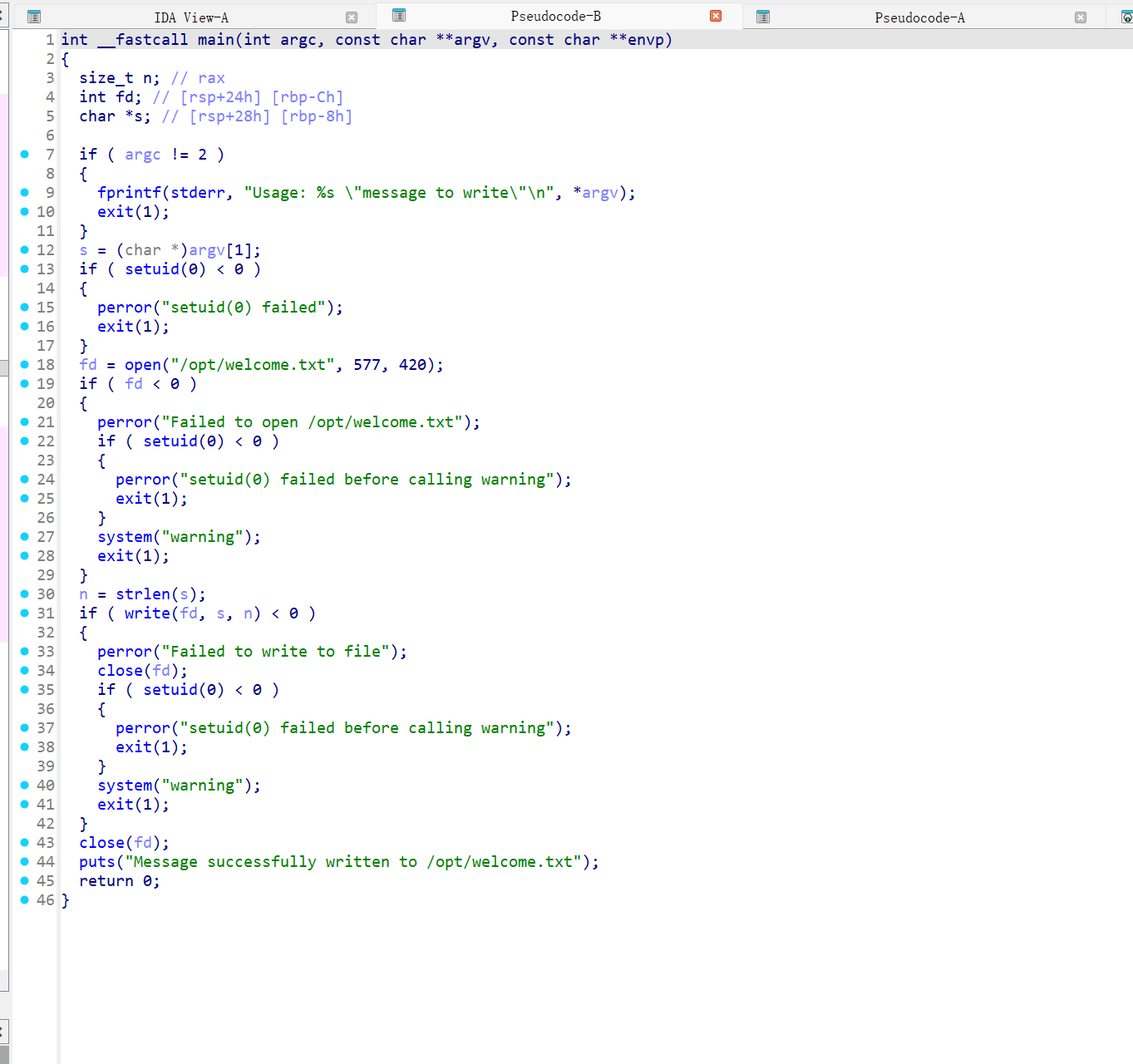
Task: Click the fprintf call on line 9
Action: click(x=129, y=193)
